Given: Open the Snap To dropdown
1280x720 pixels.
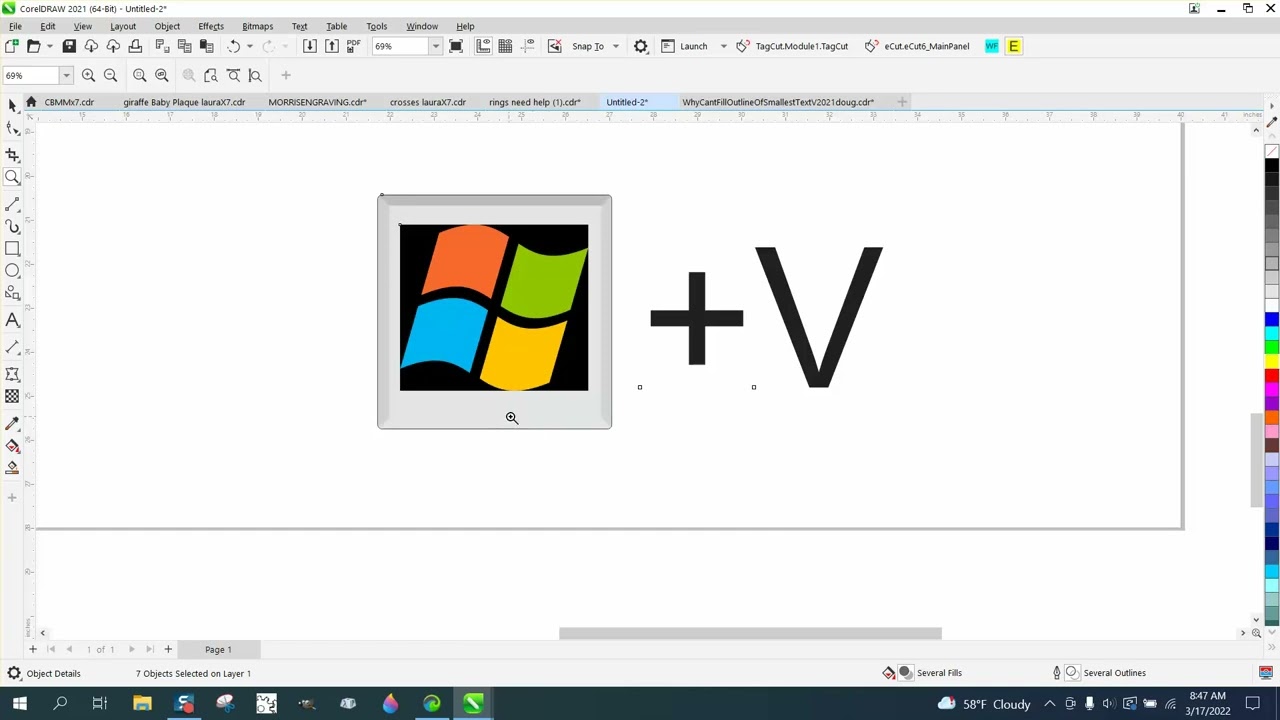Looking at the screenshot, I should coord(594,46).
